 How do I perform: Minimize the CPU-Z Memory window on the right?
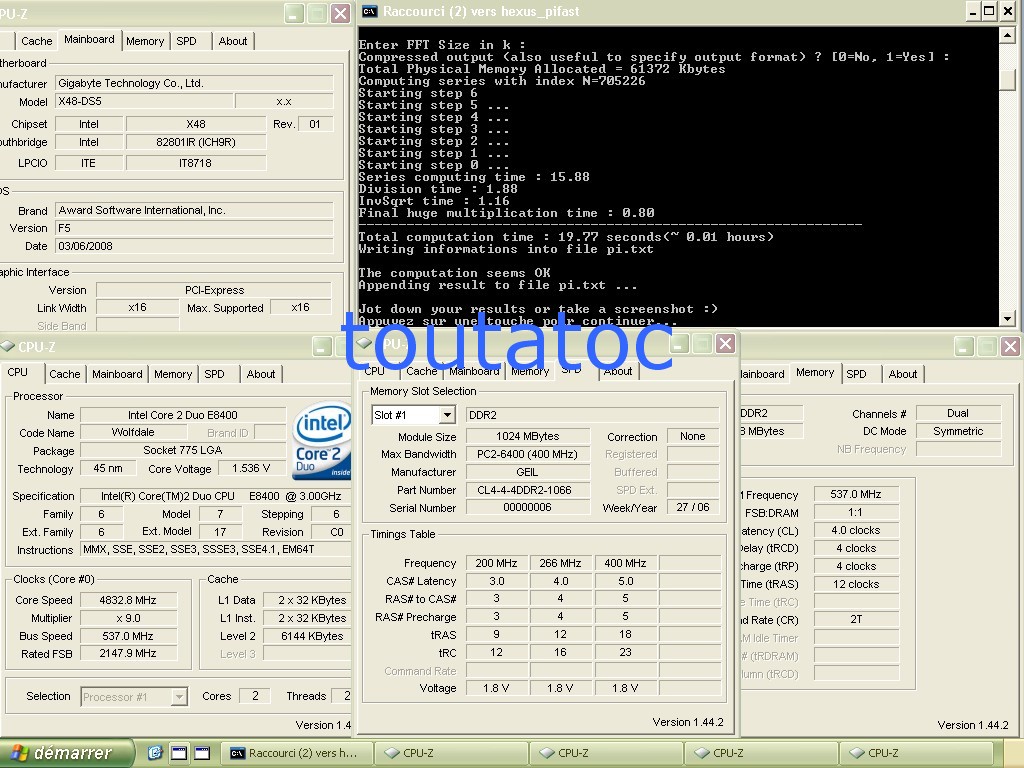pos(964,346)
